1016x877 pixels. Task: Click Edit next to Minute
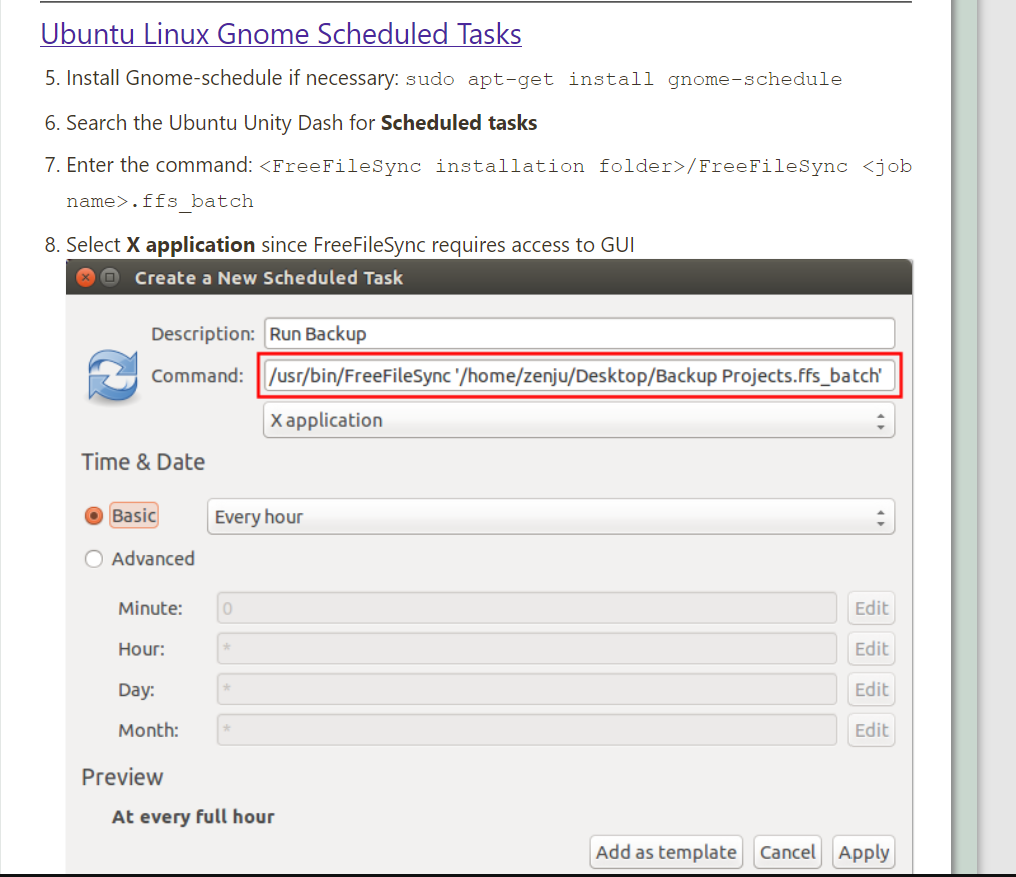(x=872, y=608)
